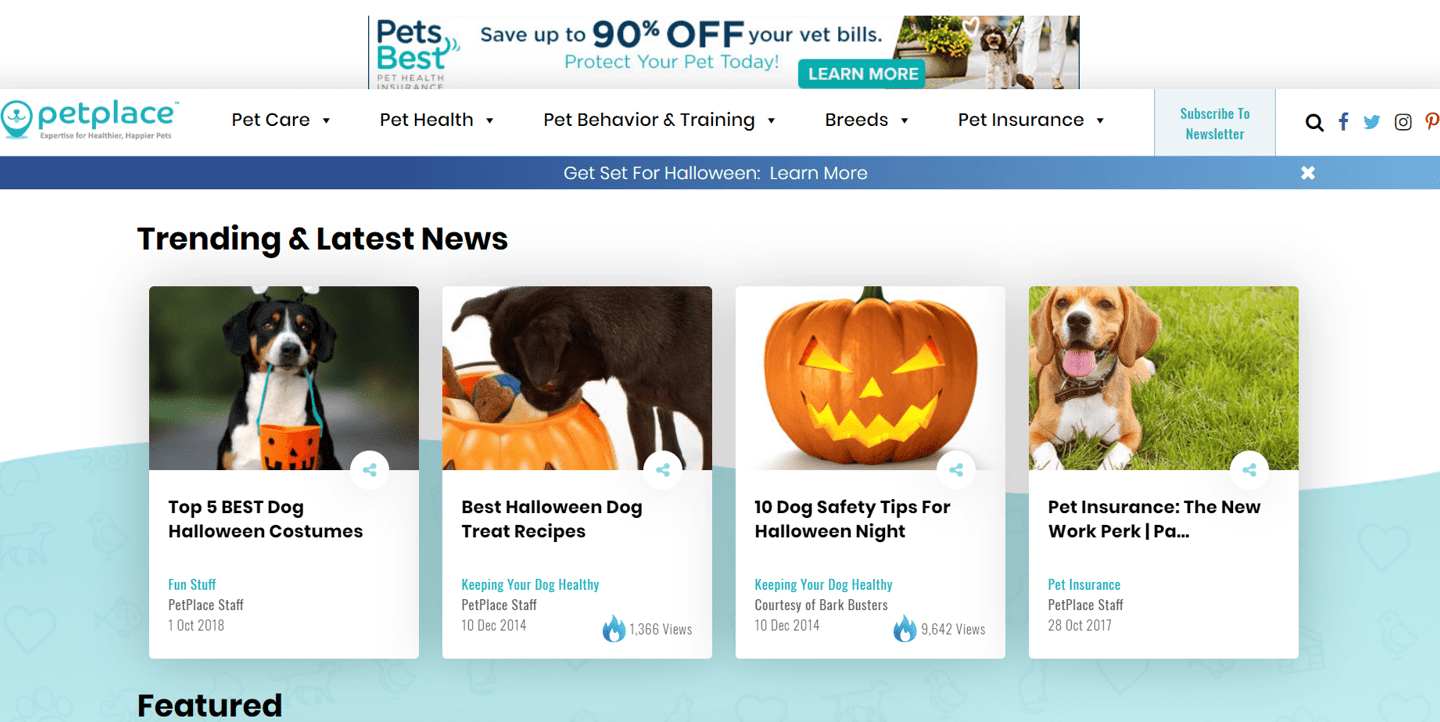This screenshot has height=722, width=1440.
Task: Share the Dog Safety Tips article
Action: click(x=956, y=470)
